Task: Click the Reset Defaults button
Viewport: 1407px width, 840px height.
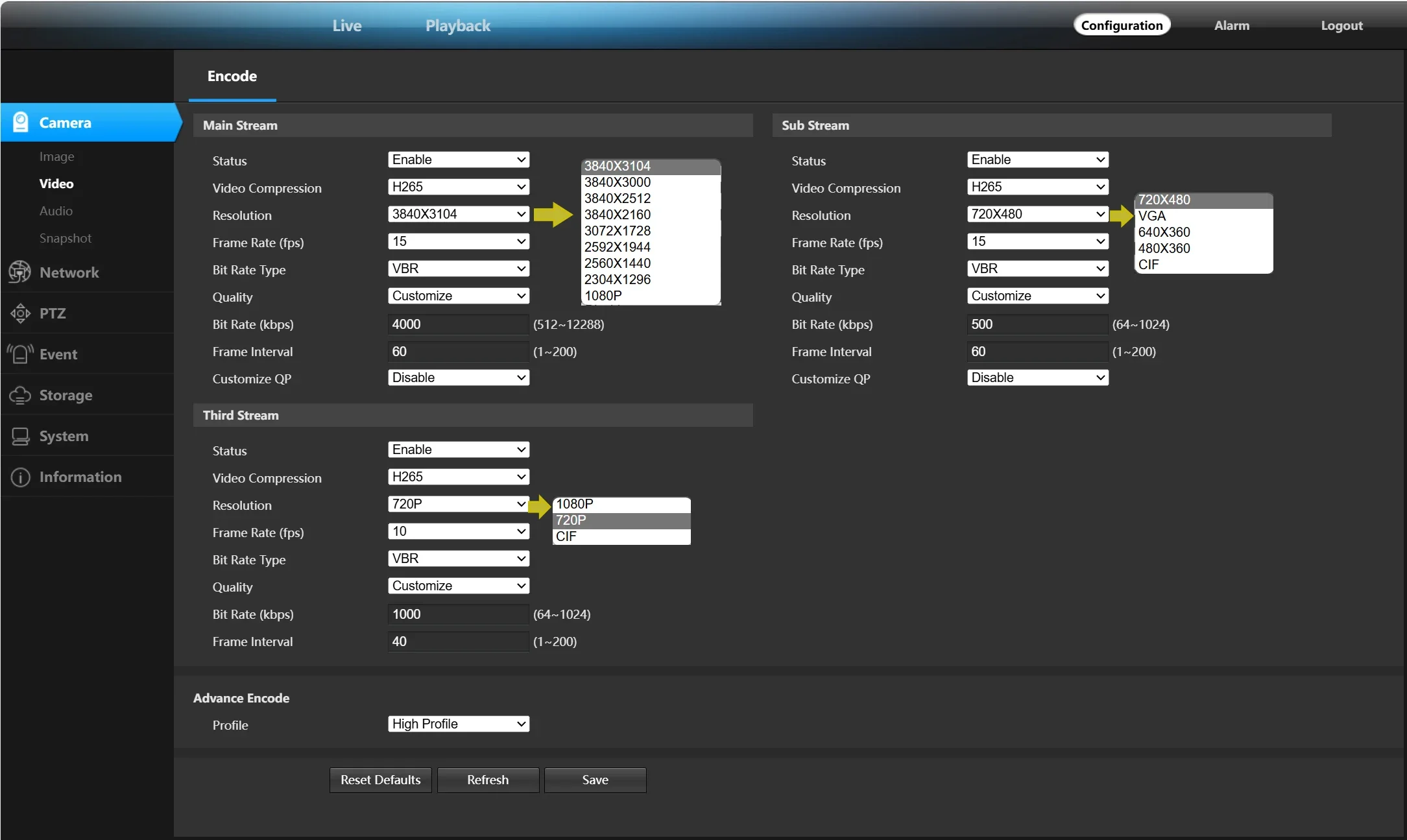Action: [380, 780]
